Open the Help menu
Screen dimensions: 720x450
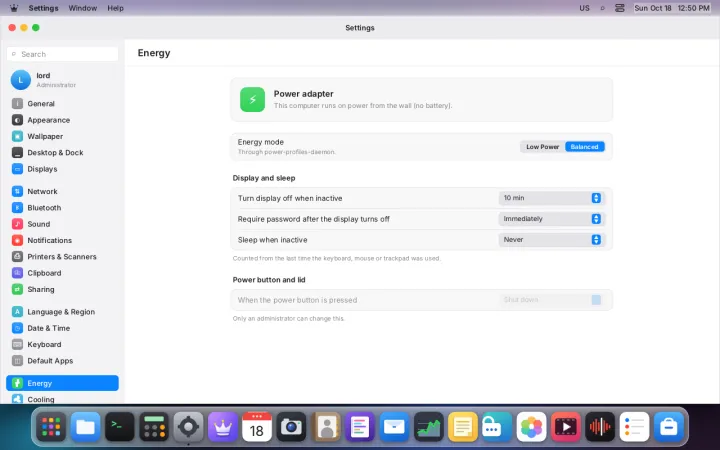coord(115,8)
